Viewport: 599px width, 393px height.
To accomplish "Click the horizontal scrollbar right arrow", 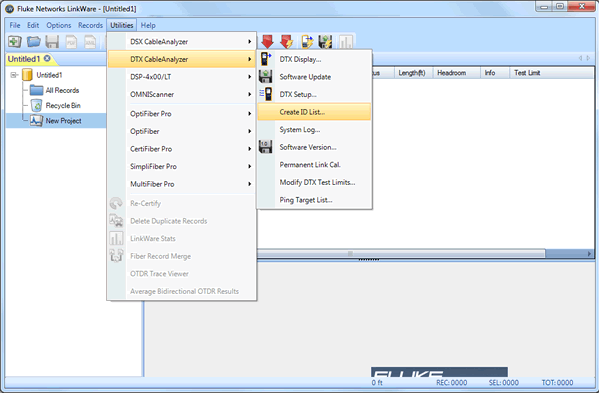I will (x=589, y=253).
